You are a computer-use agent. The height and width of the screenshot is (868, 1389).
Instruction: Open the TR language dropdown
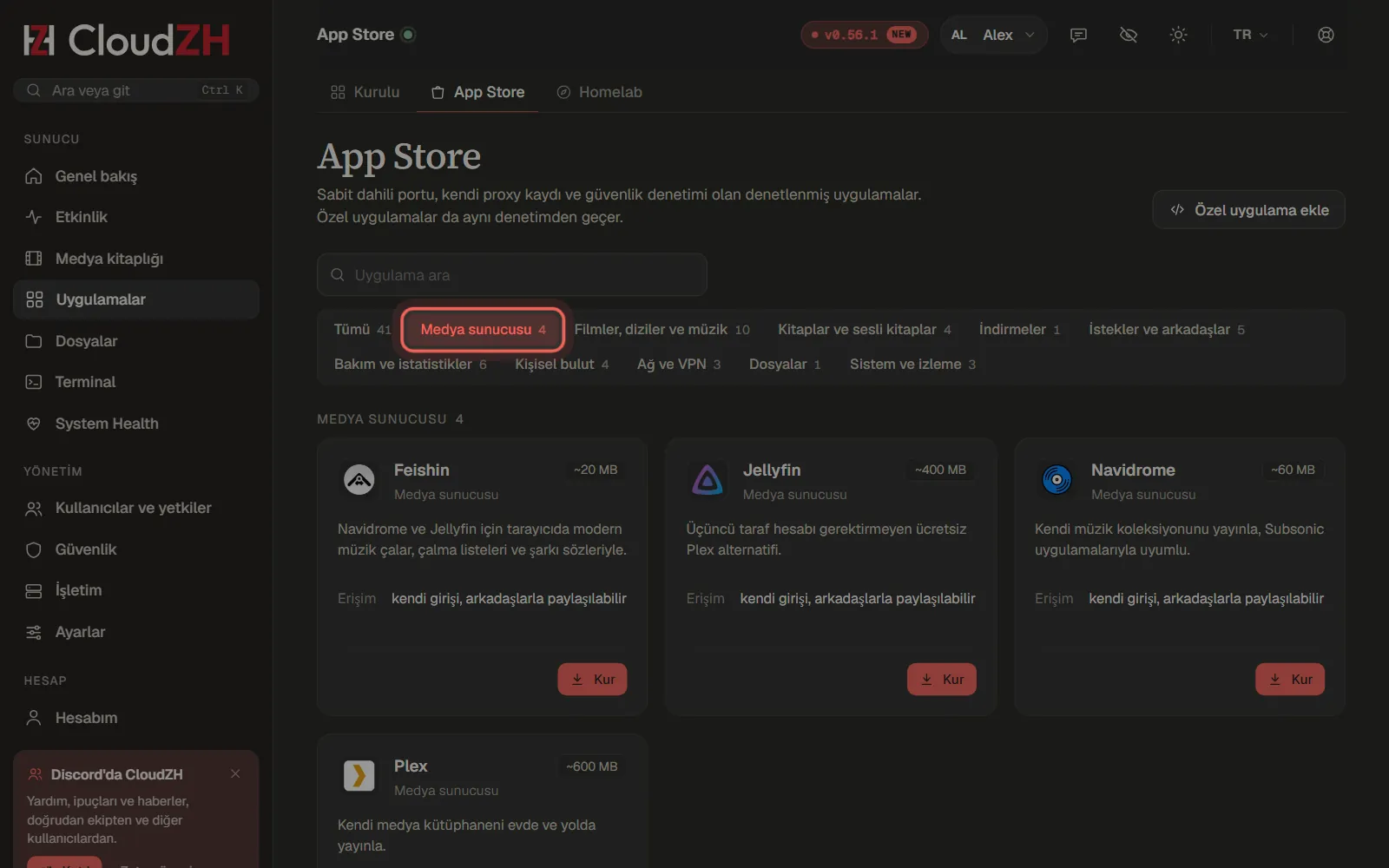coord(1250,35)
